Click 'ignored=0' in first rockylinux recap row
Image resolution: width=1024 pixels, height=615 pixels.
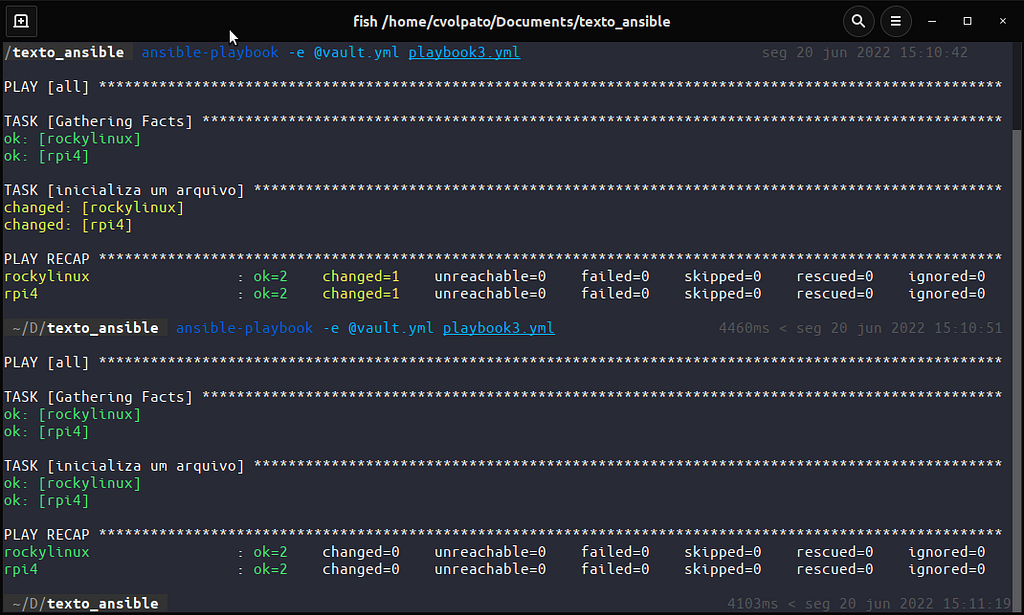point(946,276)
